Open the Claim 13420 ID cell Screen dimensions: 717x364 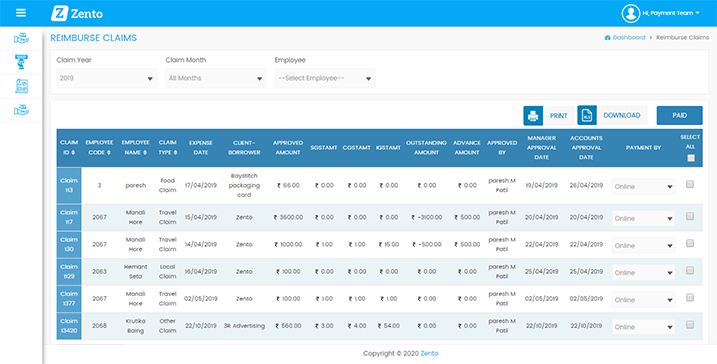[x=69, y=326]
